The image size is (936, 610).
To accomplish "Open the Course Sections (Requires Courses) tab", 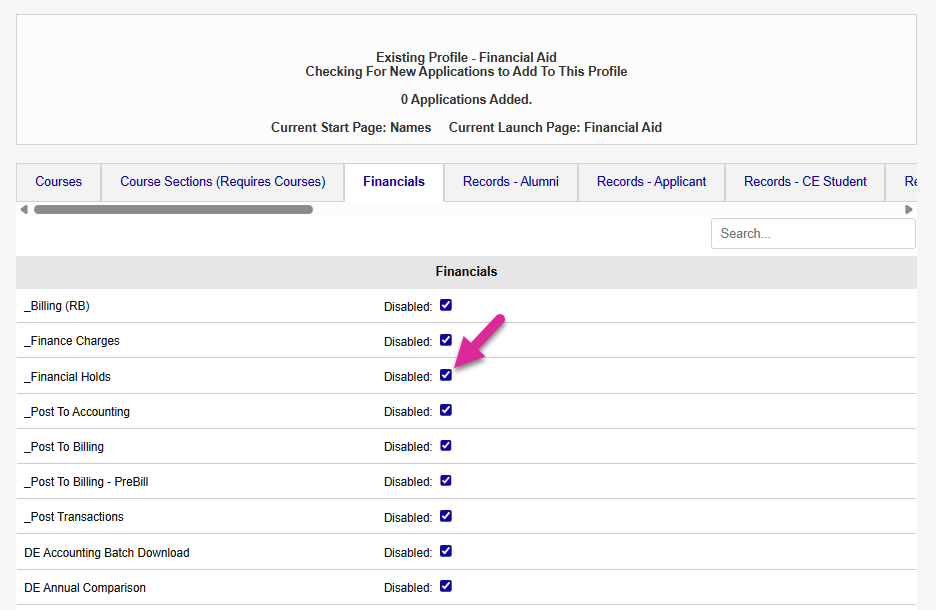I will click(223, 182).
